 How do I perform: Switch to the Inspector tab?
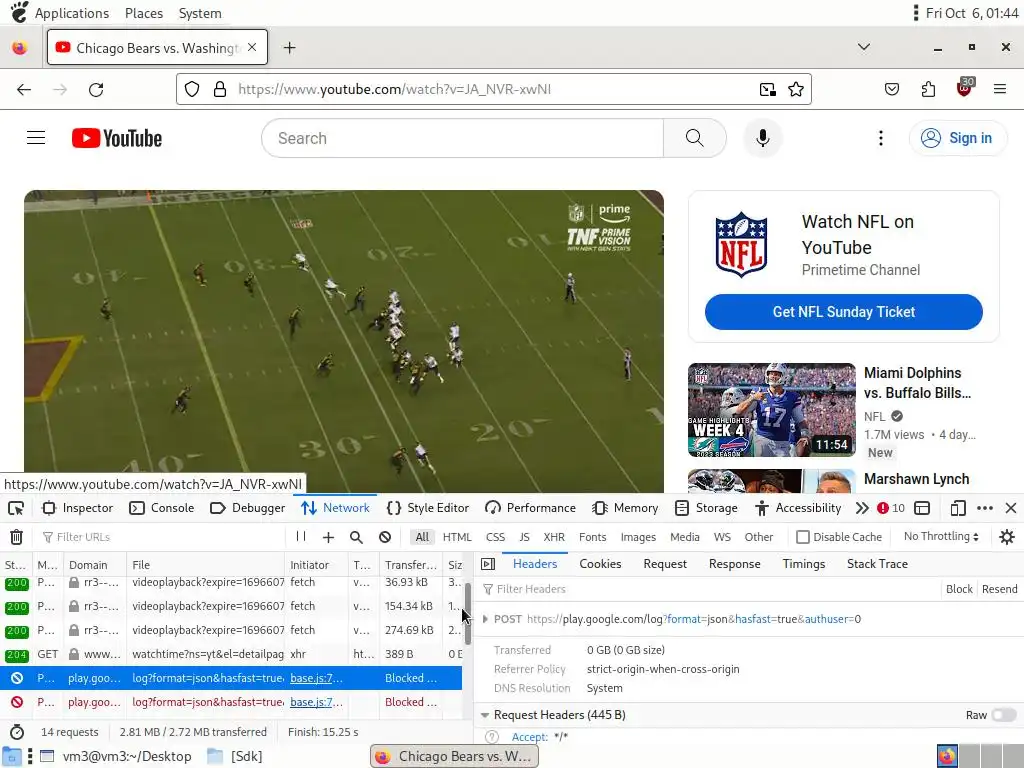click(77, 508)
